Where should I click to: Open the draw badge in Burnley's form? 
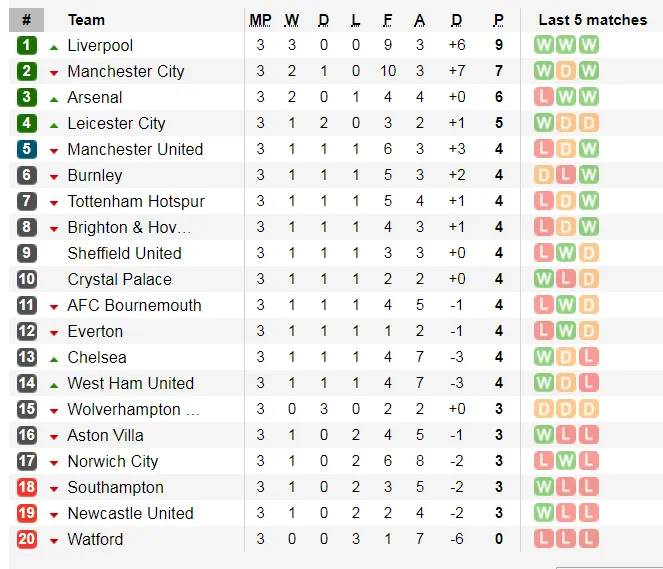click(544, 175)
